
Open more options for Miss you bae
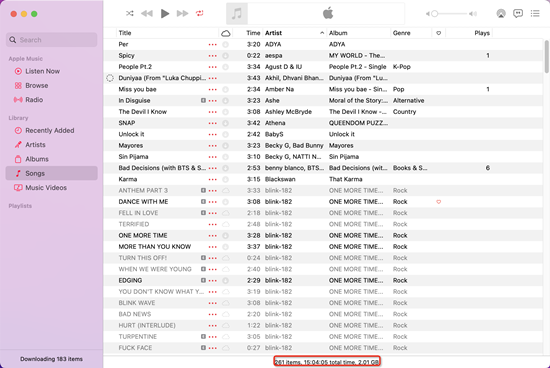pyautogui.click(x=213, y=89)
